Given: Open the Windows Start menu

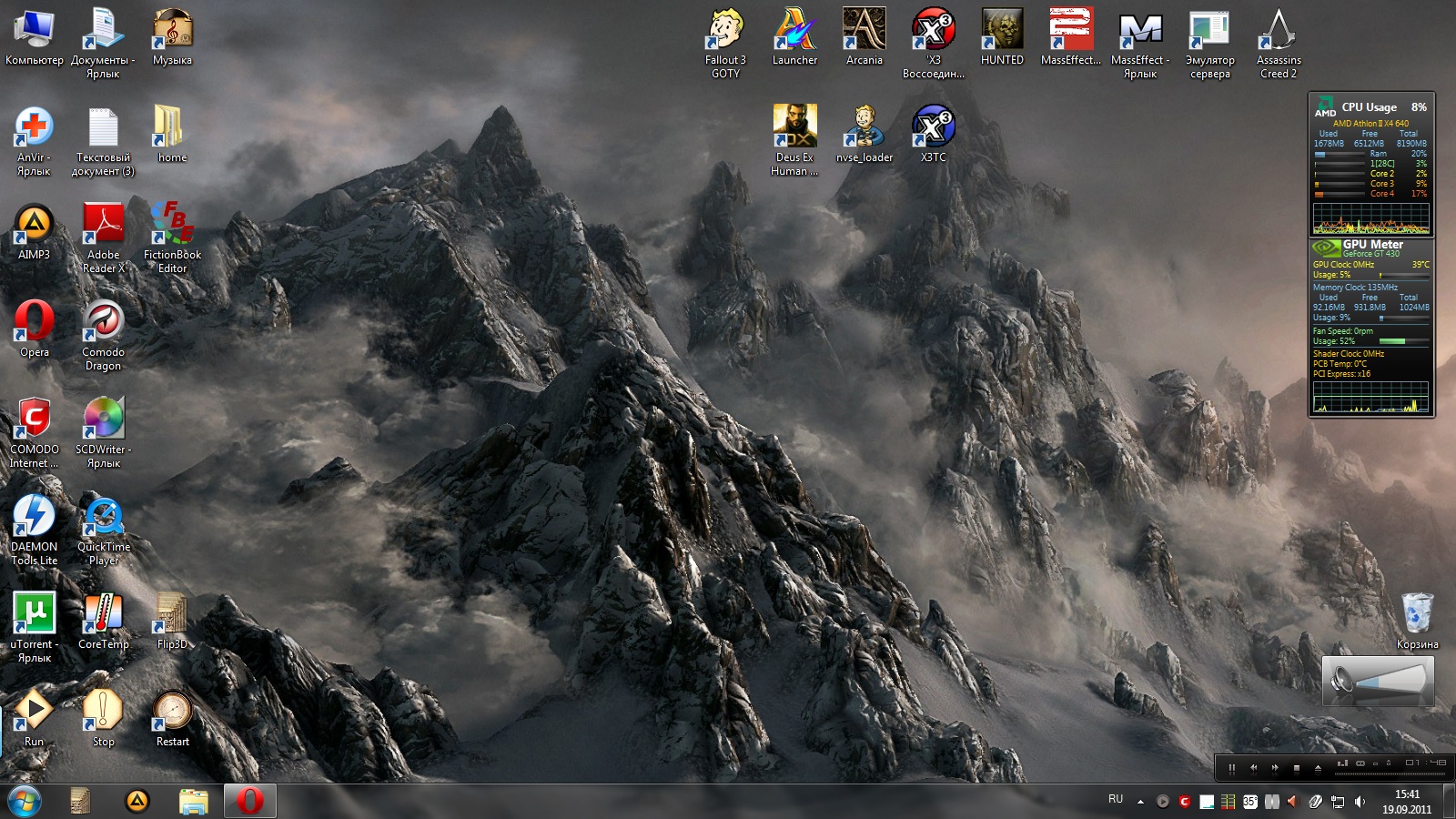Looking at the screenshot, I should pyautogui.click(x=25, y=801).
